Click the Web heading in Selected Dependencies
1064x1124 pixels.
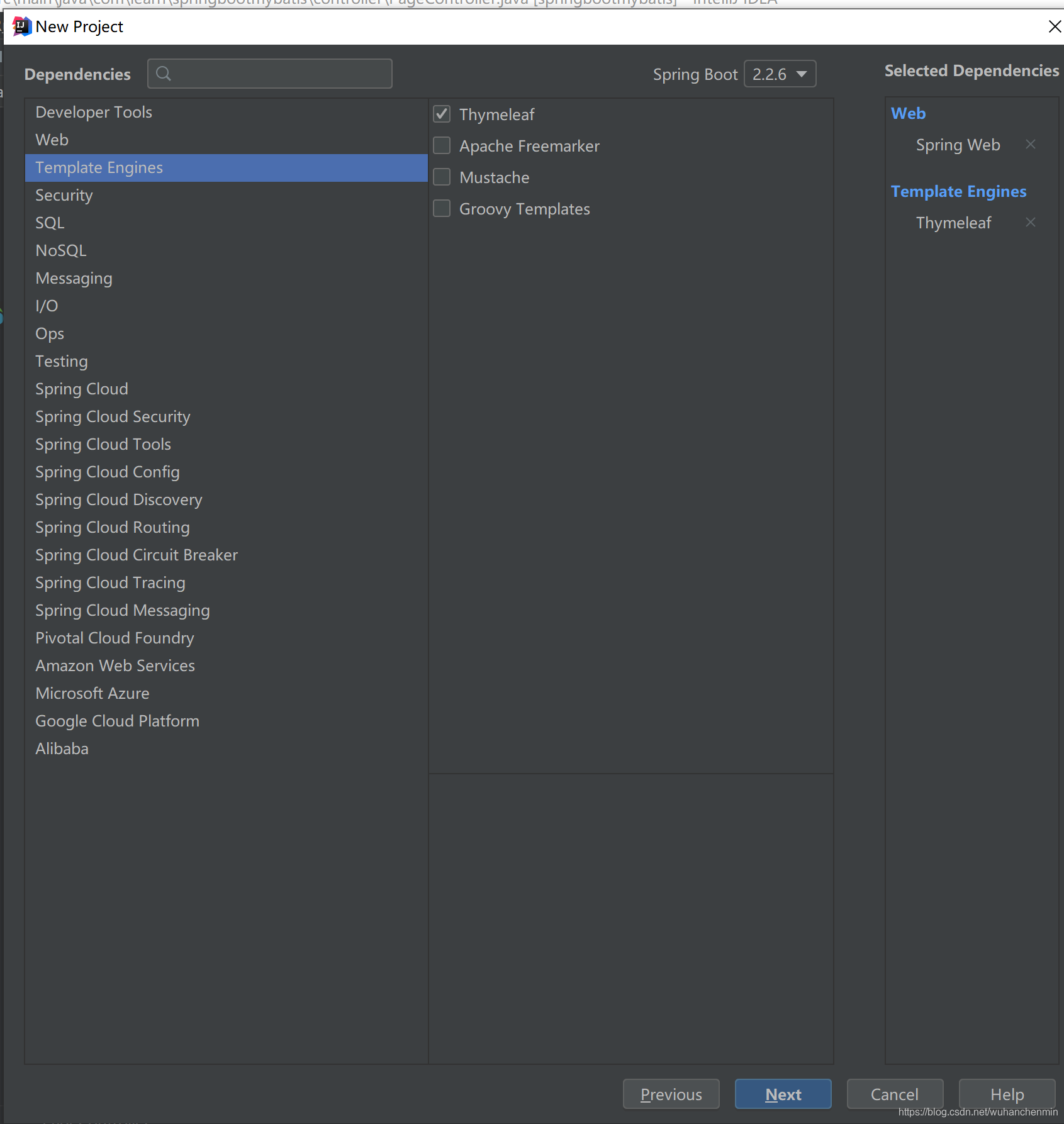tap(908, 114)
